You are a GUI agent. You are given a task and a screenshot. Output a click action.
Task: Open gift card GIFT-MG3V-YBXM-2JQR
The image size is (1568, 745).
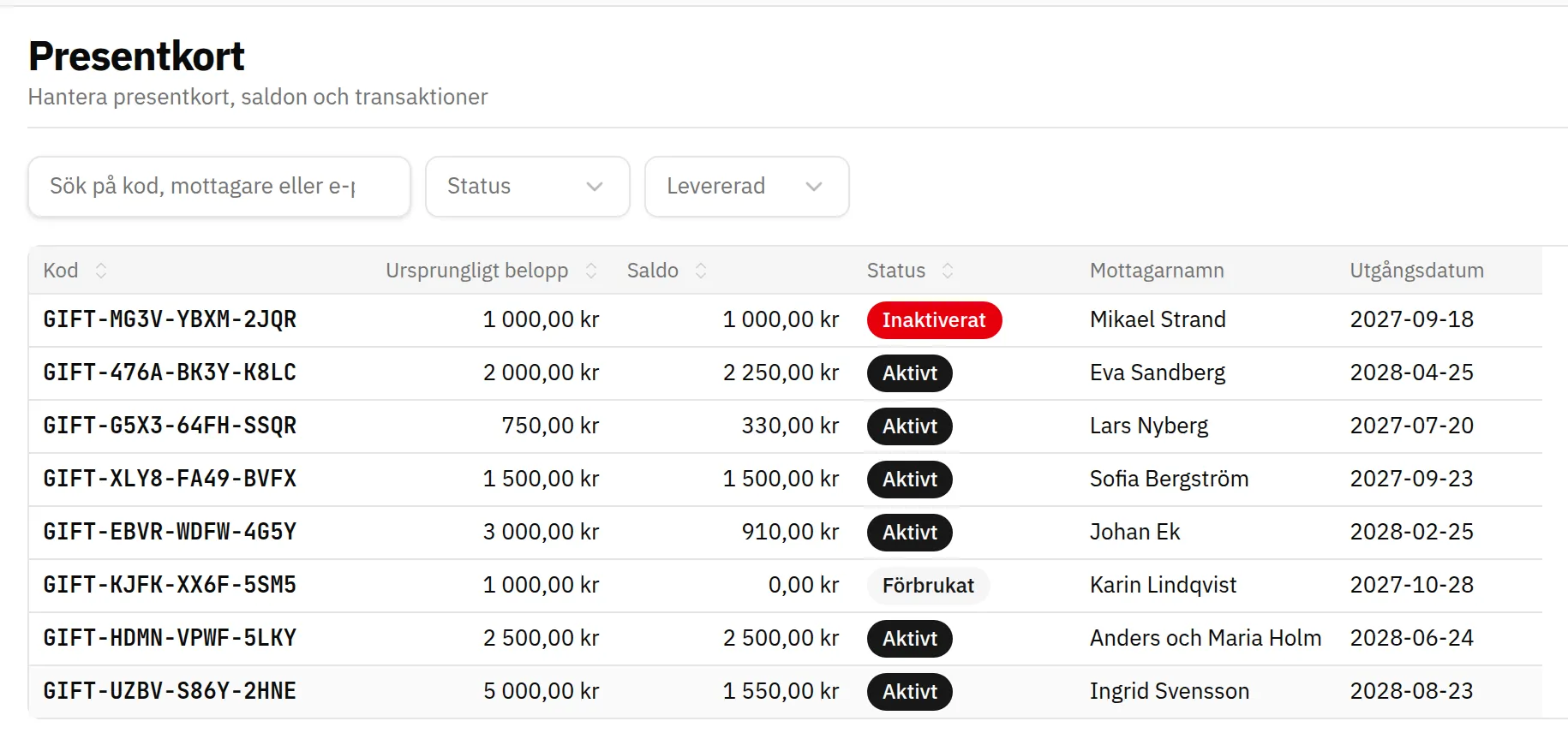(170, 319)
